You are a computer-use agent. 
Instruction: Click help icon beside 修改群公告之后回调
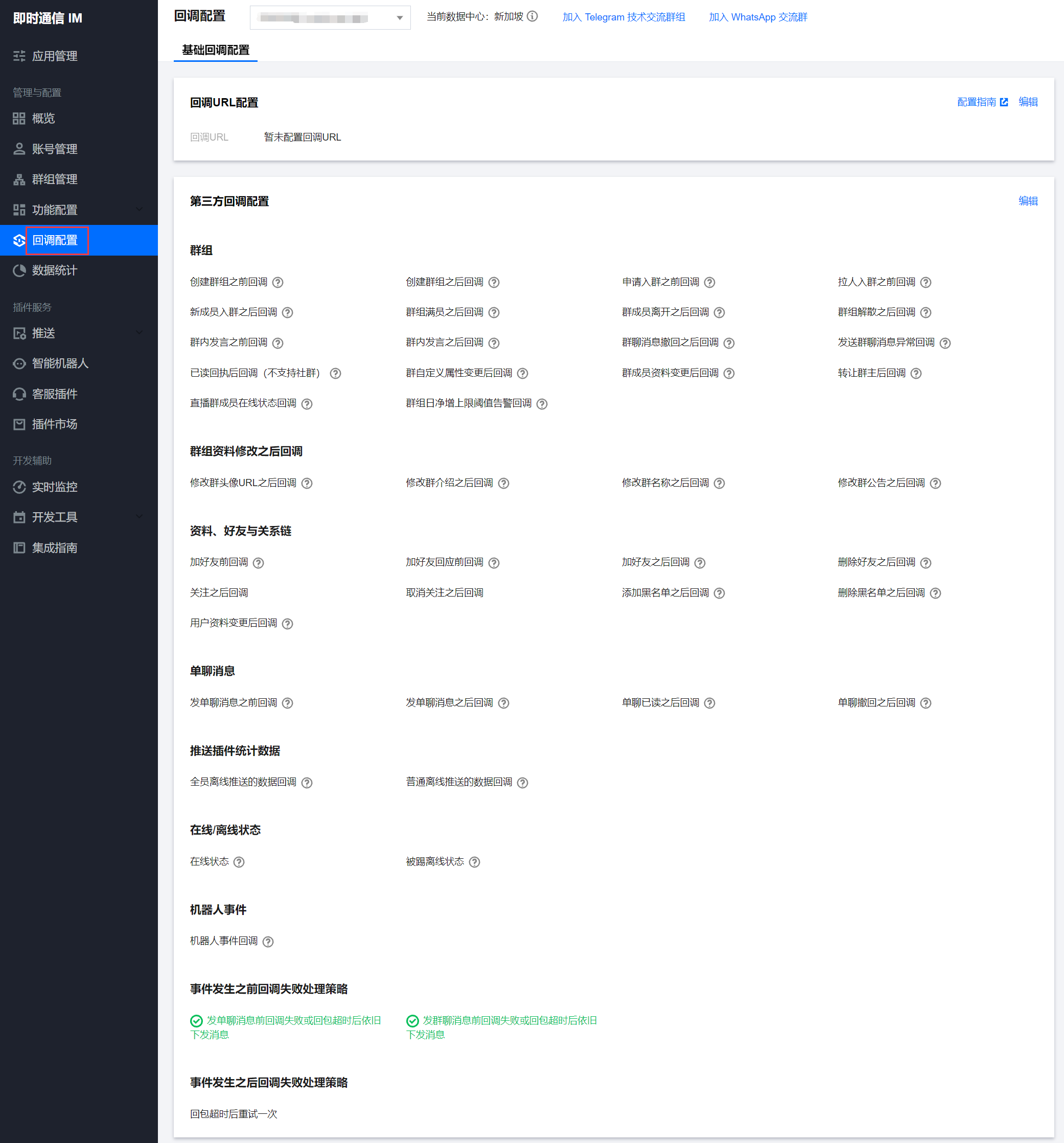point(935,484)
